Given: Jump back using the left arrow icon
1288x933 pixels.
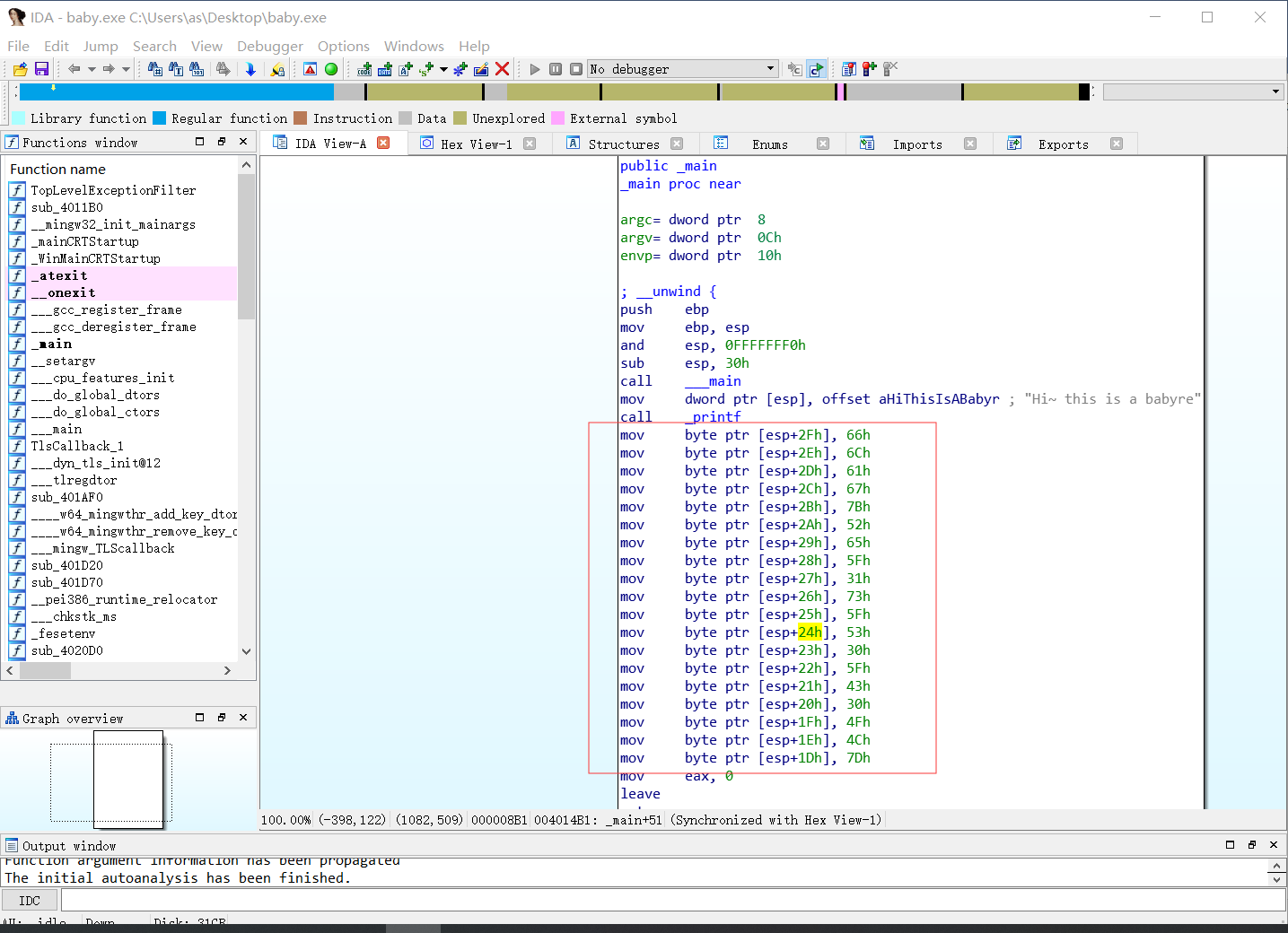Looking at the screenshot, I should tap(74, 68).
